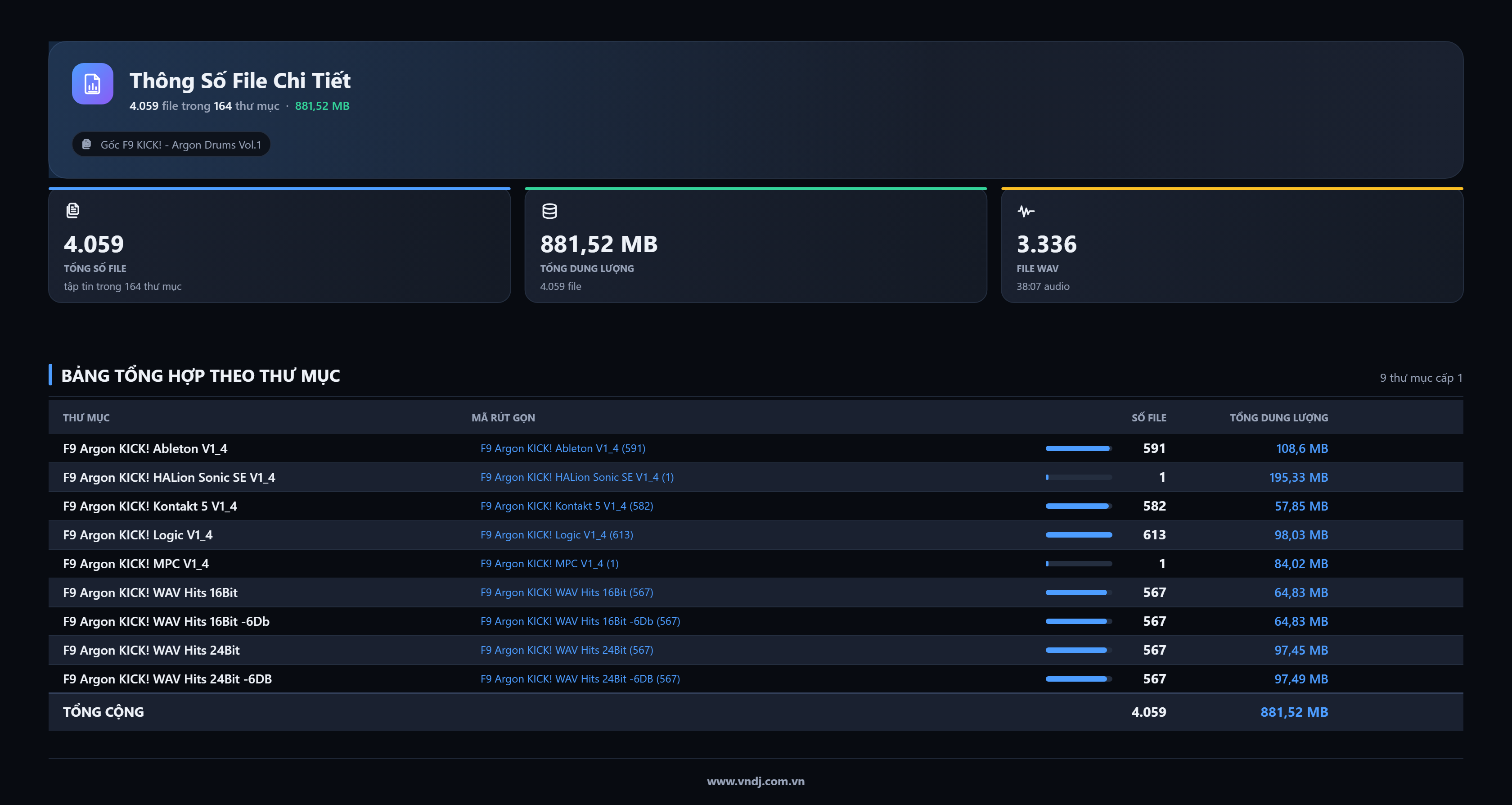Open the F9 Argon KICK! Kontakt 5 V1_4 (582) link
Viewport: 1512px width, 805px height.
(x=567, y=506)
